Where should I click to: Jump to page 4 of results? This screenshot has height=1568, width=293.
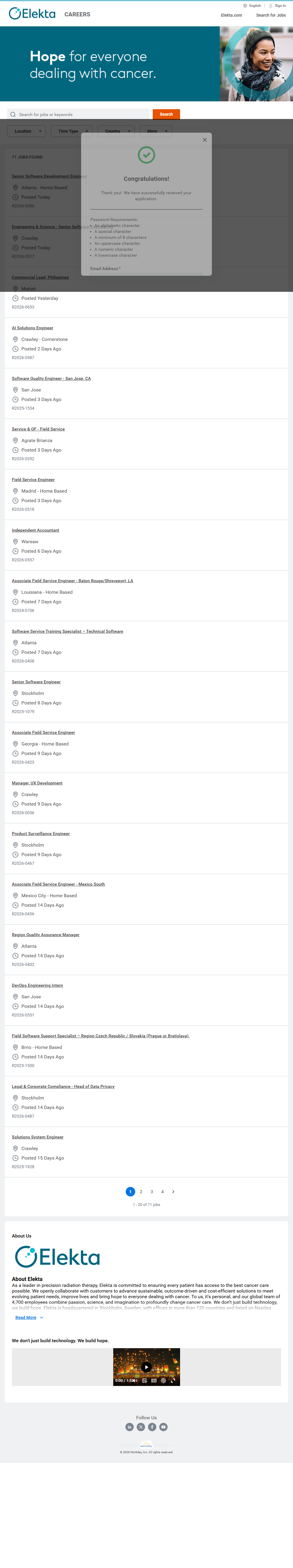point(162,1192)
